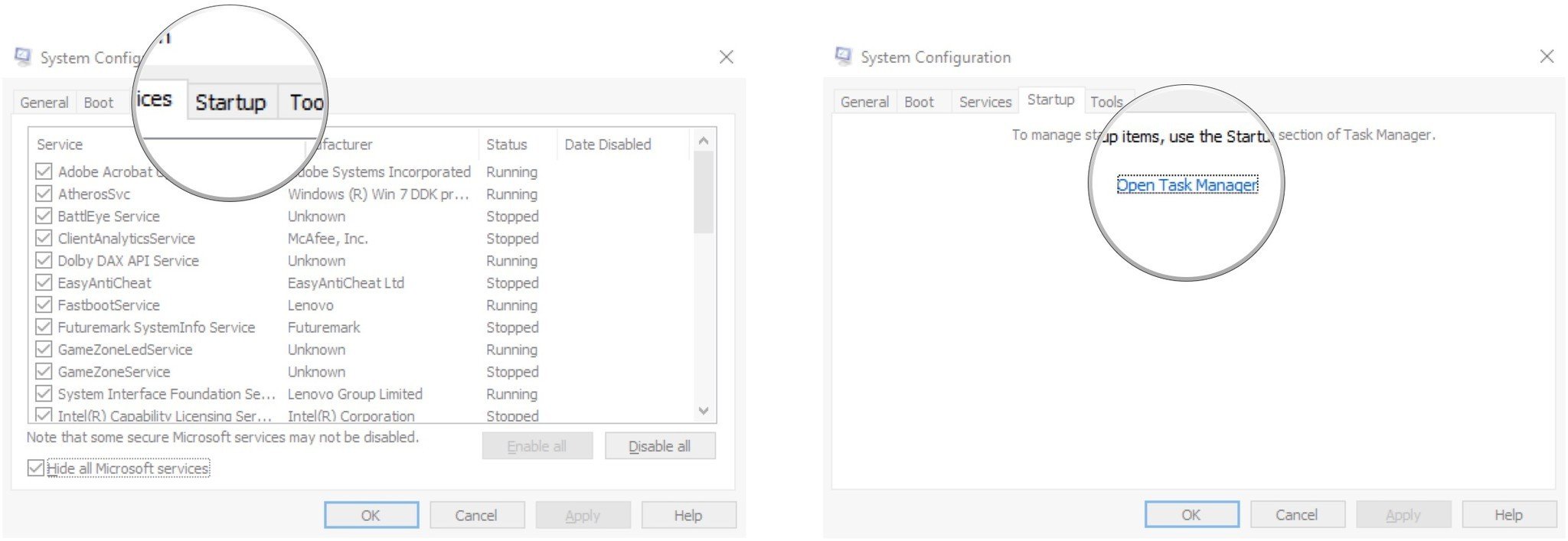This screenshot has width=1568, height=541.
Task: Sort services by the Status column header
Action: click(x=507, y=145)
